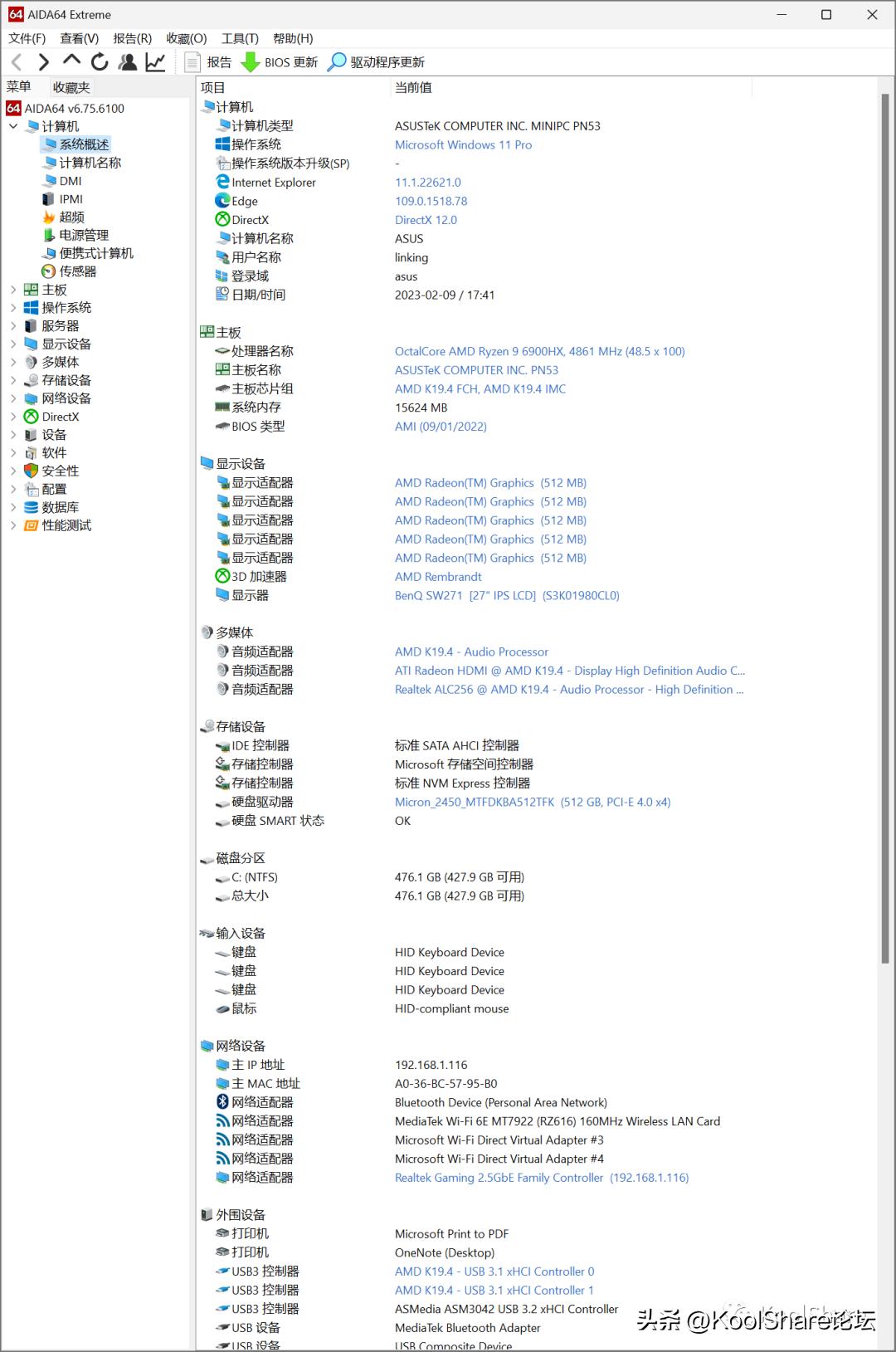896x1352 pixels.
Task: Click the 报告 report toolbar button
Action: click(x=208, y=62)
